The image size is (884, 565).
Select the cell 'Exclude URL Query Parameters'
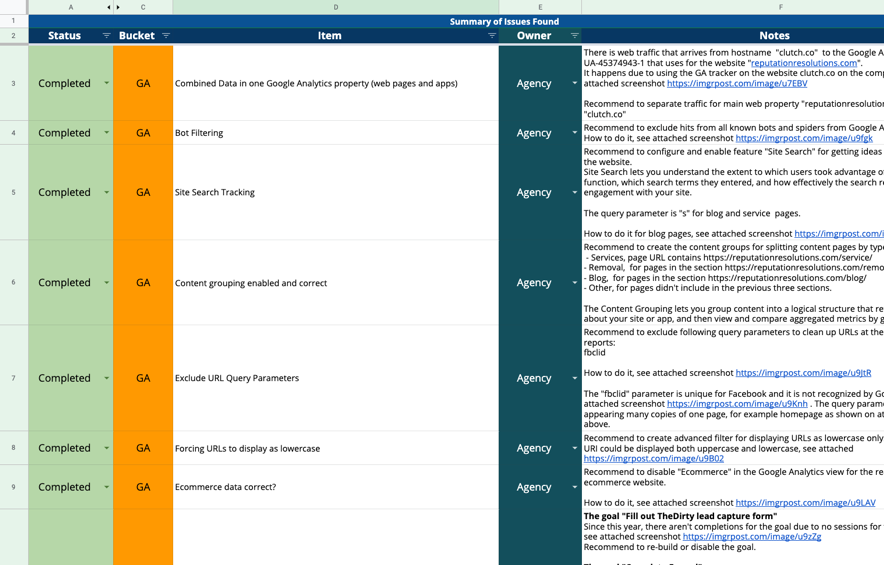(x=335, y=378)
